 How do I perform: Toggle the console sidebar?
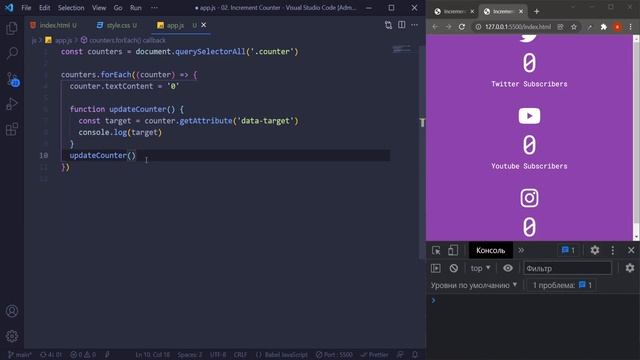436,268
